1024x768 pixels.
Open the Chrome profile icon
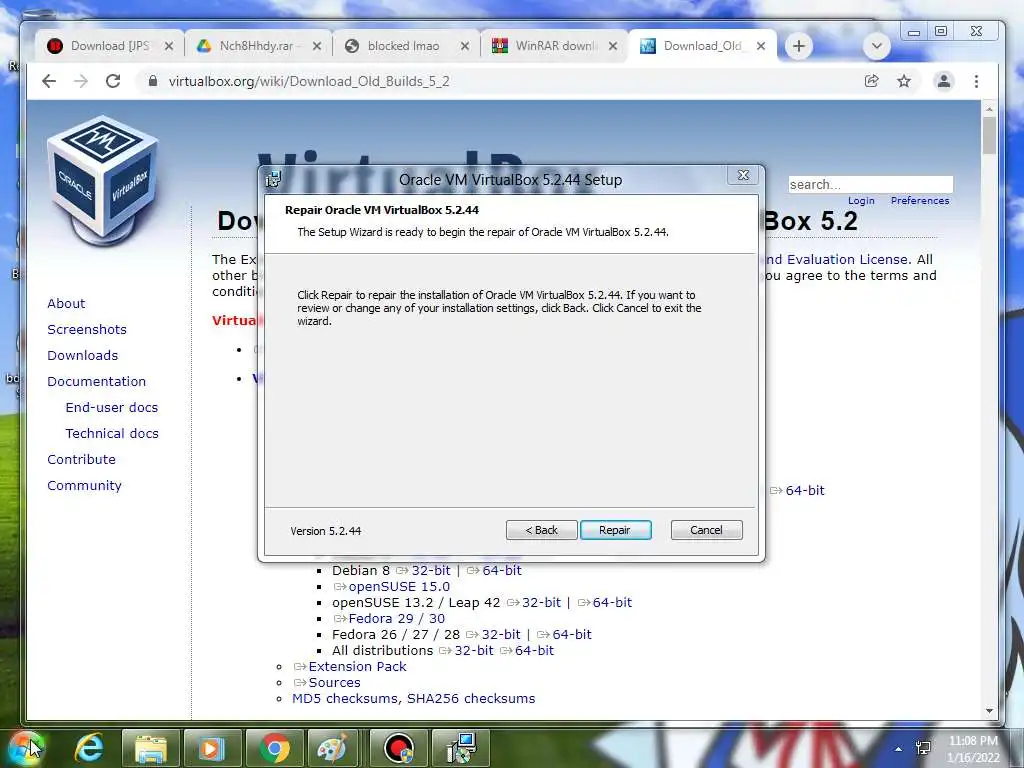(x=944, y=81)
